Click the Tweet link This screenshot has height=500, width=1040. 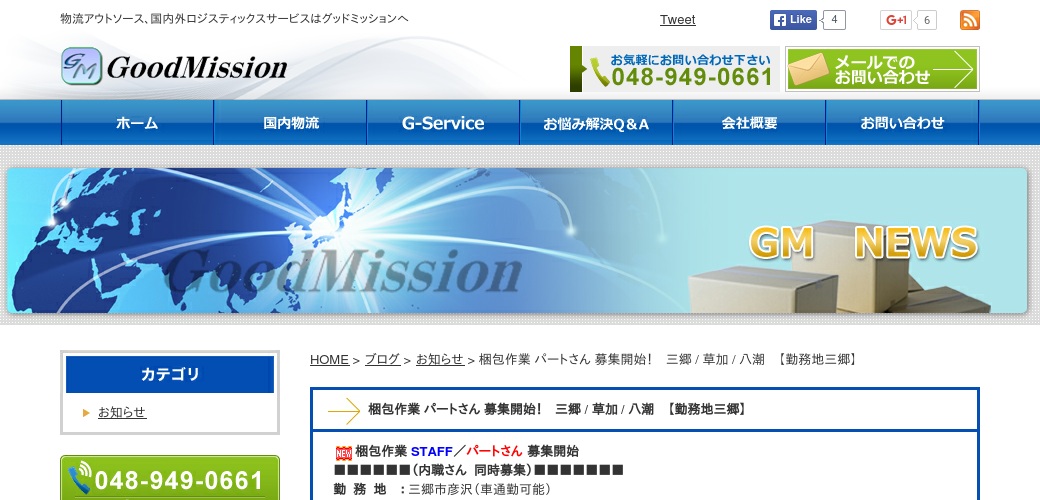click(x=677, y=20)
